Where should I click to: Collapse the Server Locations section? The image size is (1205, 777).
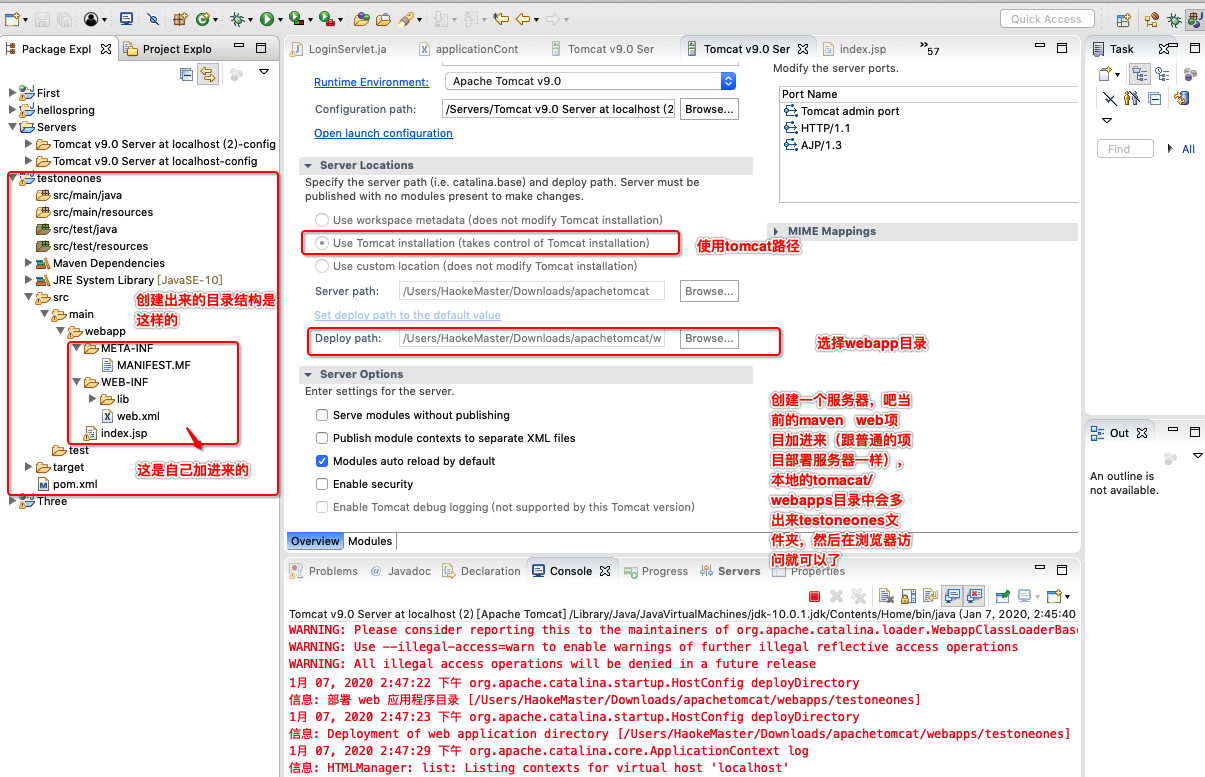310,165
